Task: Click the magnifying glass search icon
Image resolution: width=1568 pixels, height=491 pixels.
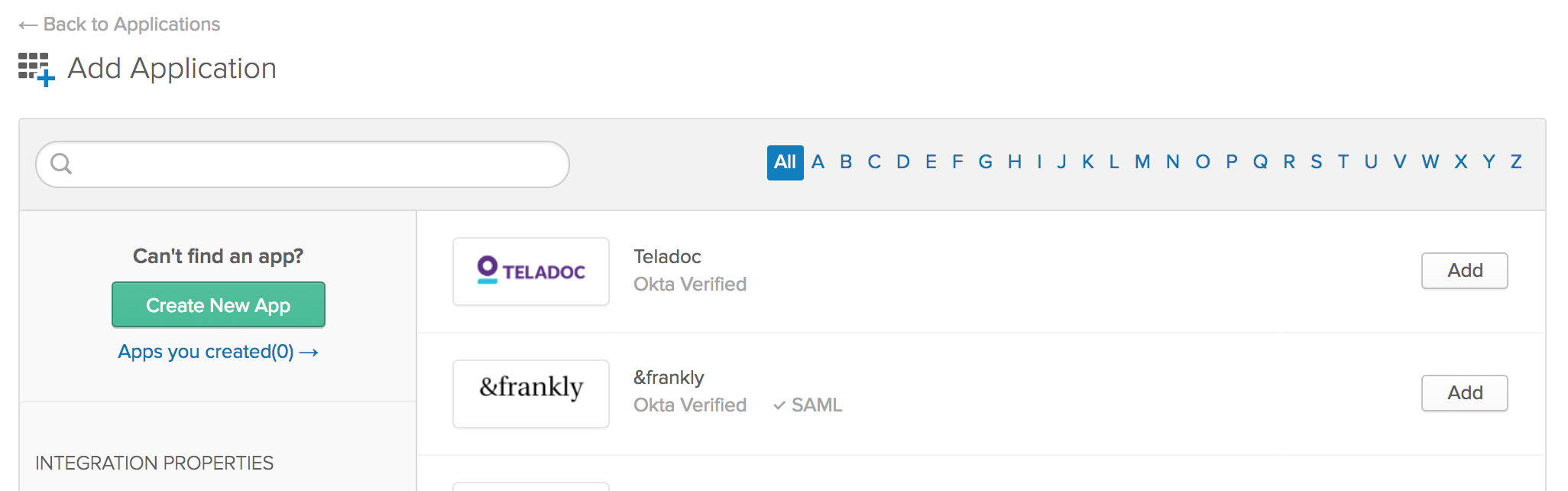Action: pos(61,164)
